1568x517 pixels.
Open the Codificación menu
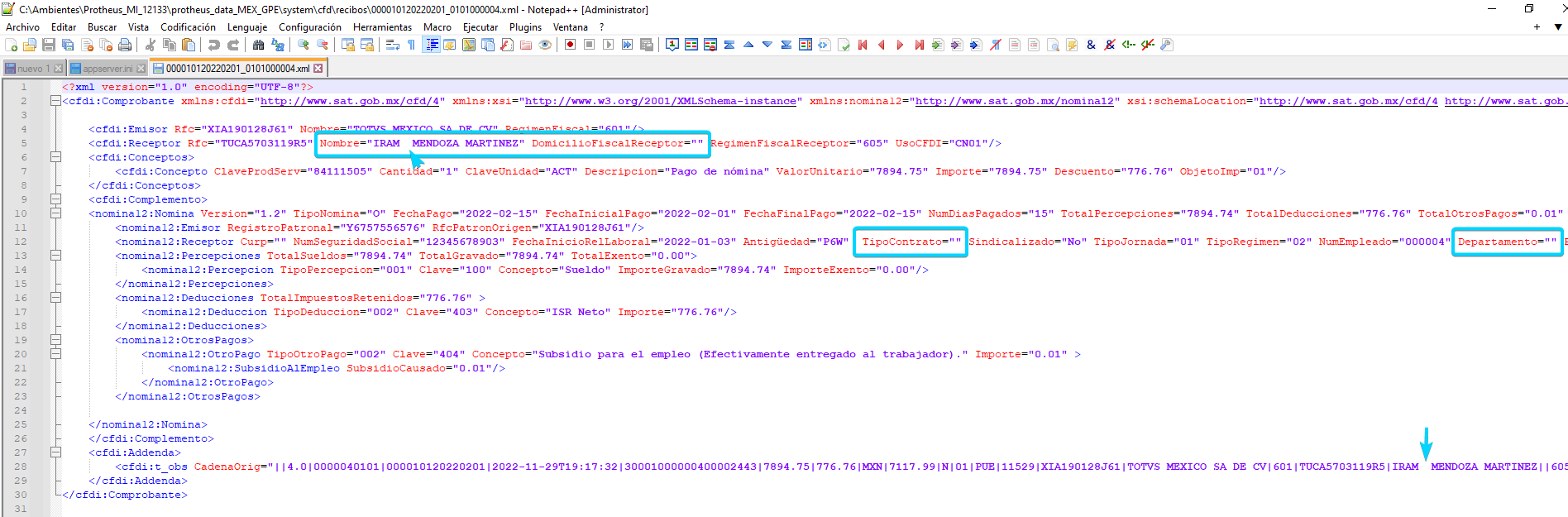coord(188,27)
